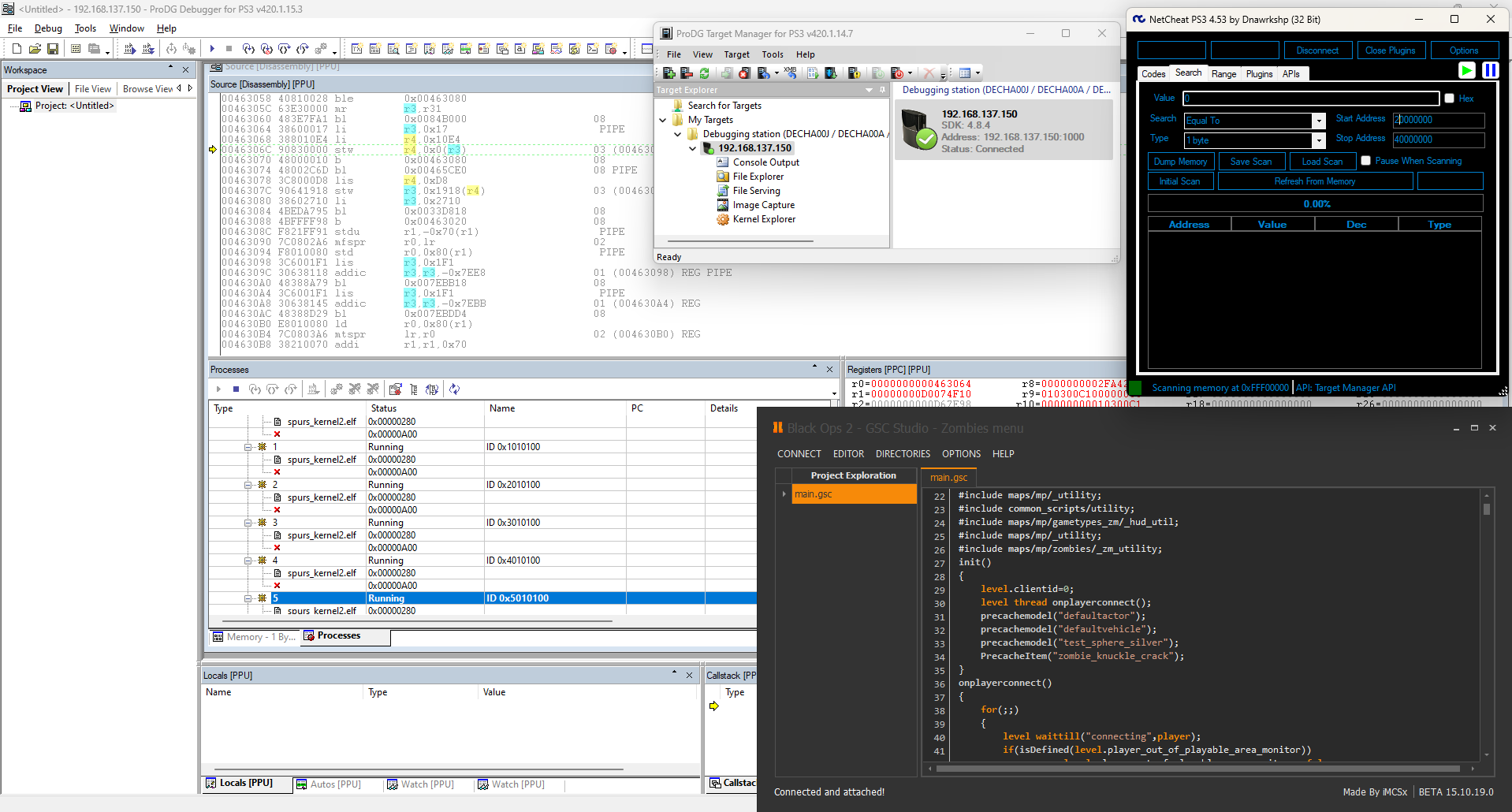Close the Workspace pane with its X
This screenshot has width=1512, height=812.
[x=186, y=70]
